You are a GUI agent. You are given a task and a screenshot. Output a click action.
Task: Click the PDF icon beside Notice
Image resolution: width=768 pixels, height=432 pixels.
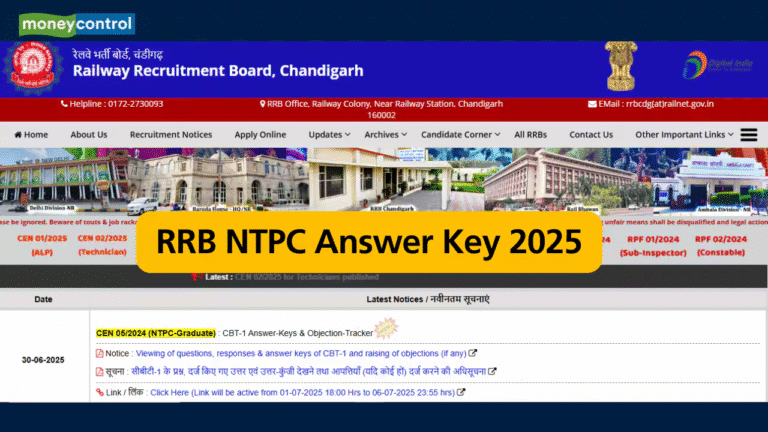point(99,354)
